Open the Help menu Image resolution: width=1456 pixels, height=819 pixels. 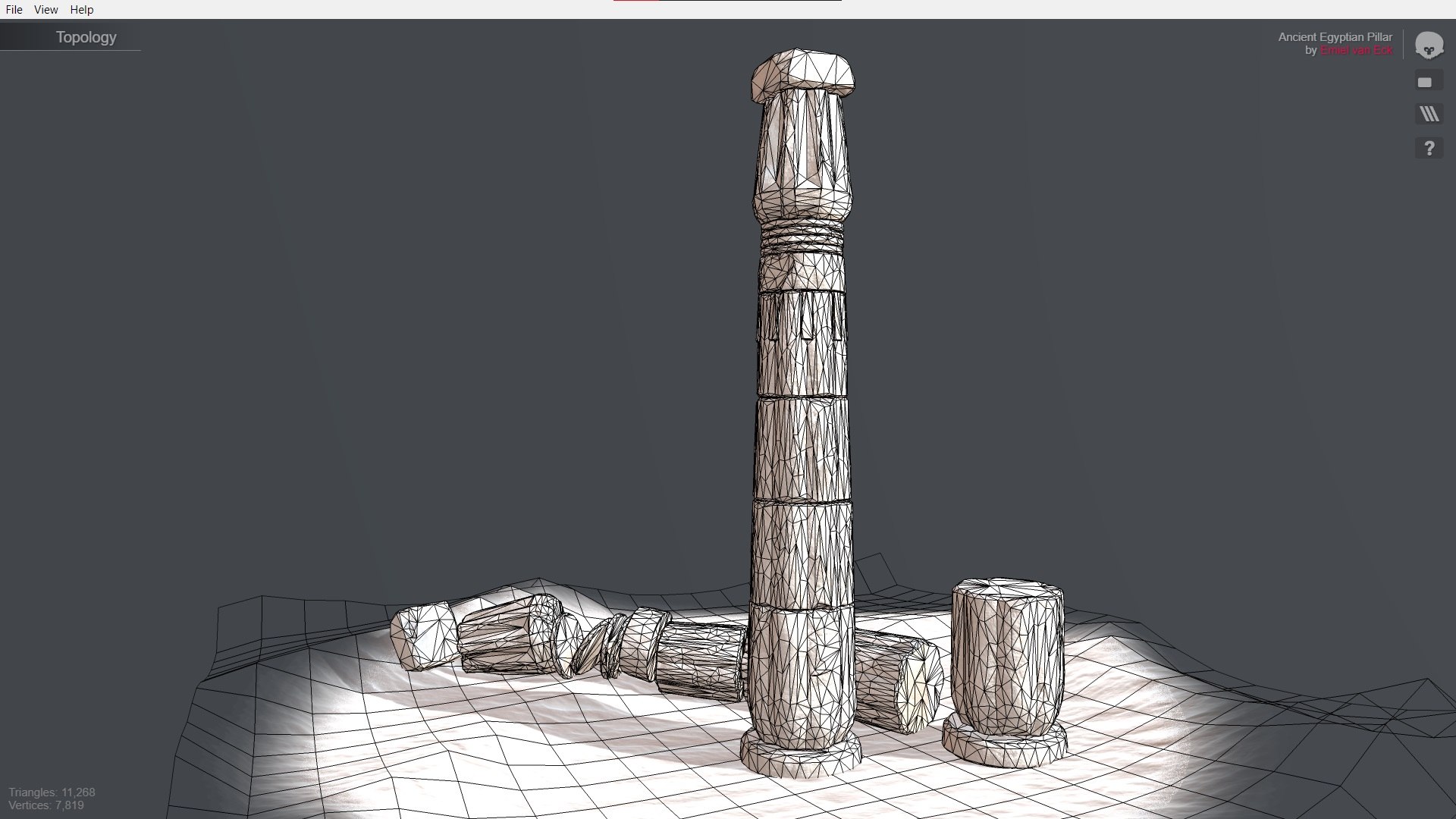pyautogui.click(x=82, y=10)
